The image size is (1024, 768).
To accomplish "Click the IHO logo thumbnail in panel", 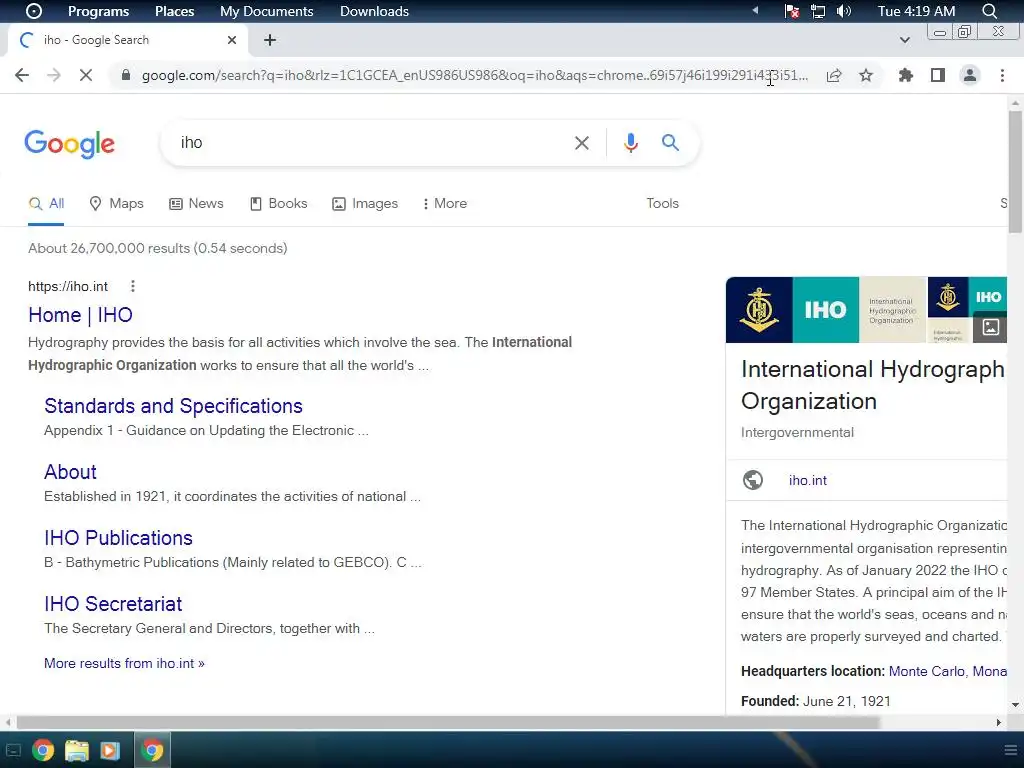I will click(x=825, y=310).
